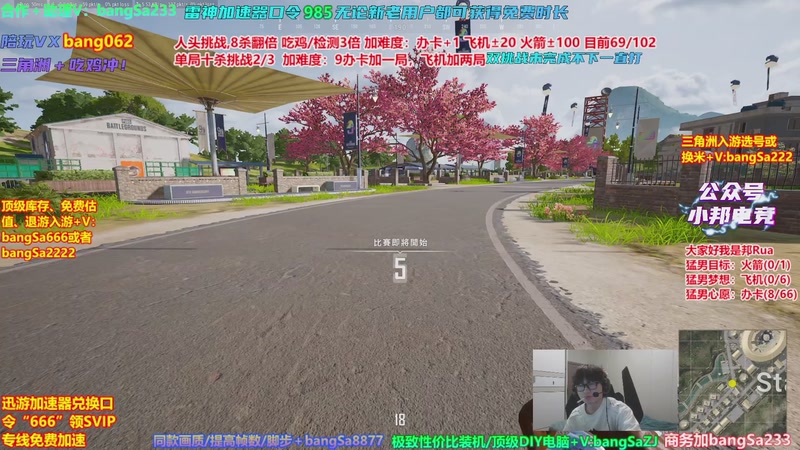This screenshot has width=800, height=450.
Task: Click the 单局十杀挑战2/3 challenge line
Action: [x=330, y=60]
